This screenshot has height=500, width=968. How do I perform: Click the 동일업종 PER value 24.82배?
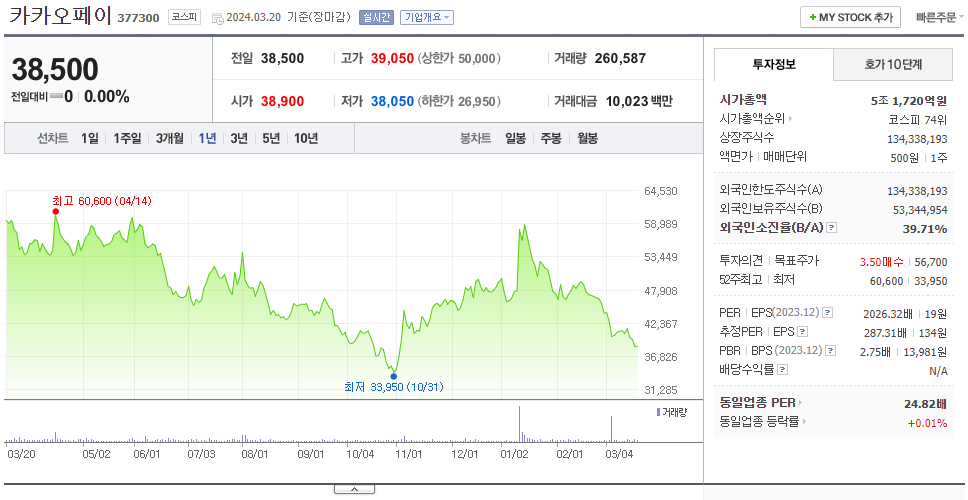click(925, 404)
